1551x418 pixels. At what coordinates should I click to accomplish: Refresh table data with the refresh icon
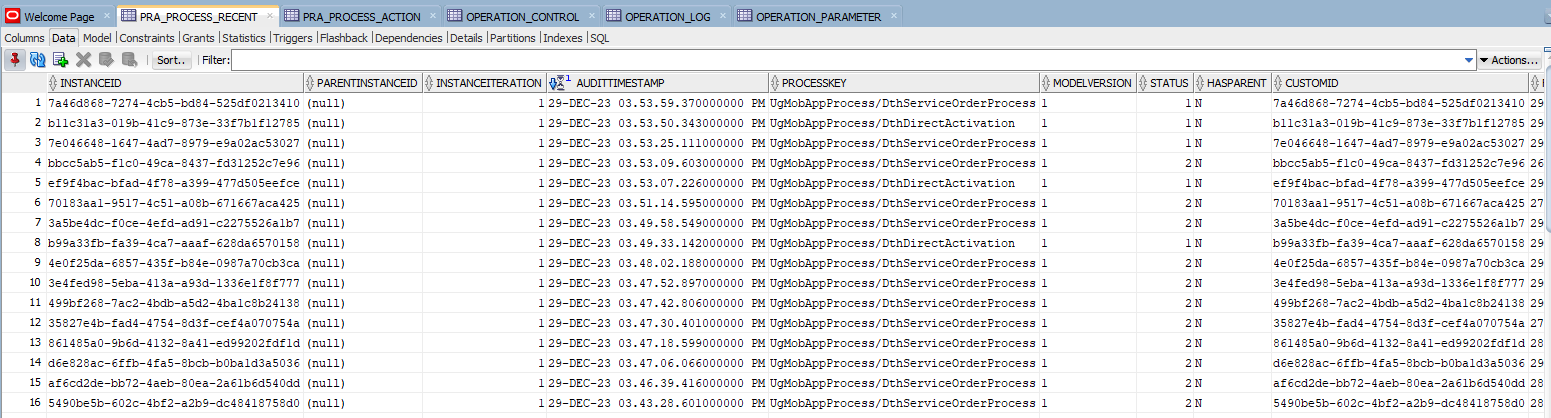tap(38, 60)
